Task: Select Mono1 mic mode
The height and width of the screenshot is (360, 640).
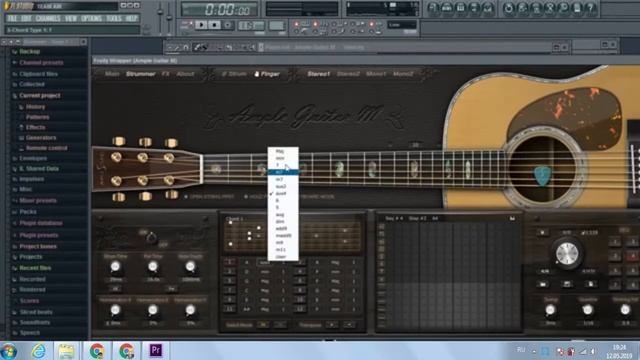Action: [x=376, y=74]
